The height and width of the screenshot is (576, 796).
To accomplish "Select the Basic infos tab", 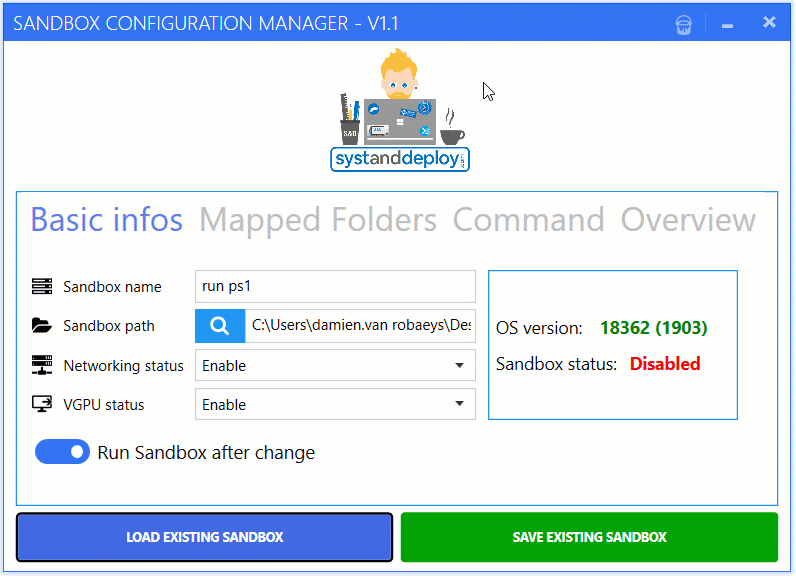I will pos(107,220).
